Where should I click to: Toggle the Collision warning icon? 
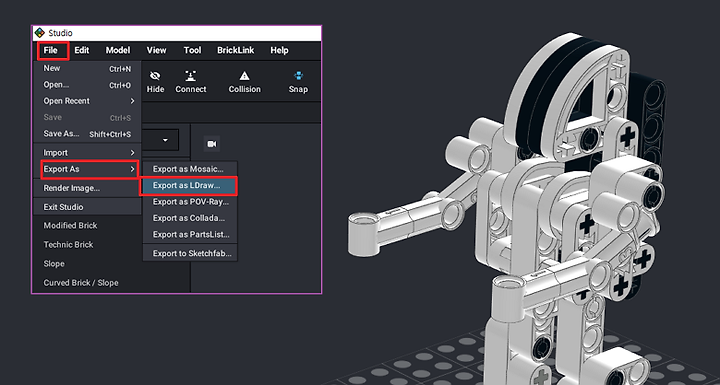pos(244,76)
